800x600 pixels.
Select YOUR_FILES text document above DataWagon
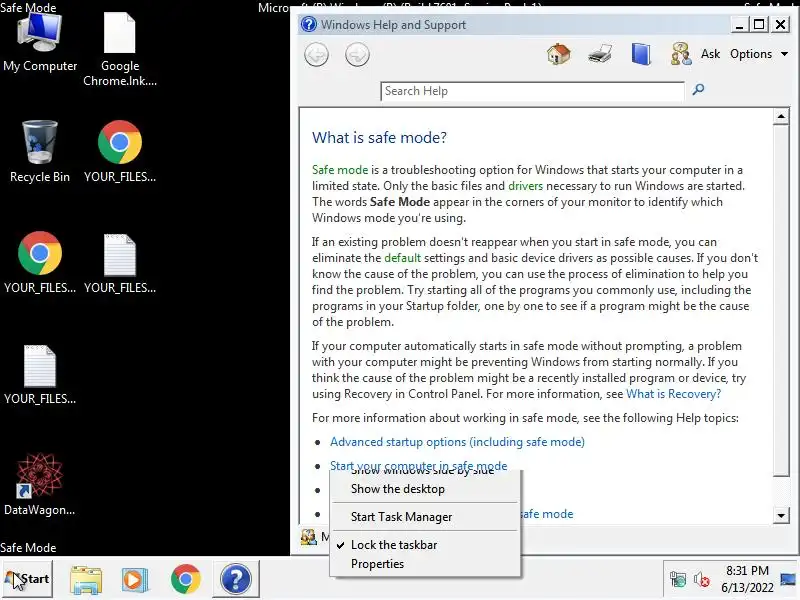(40, 374)
